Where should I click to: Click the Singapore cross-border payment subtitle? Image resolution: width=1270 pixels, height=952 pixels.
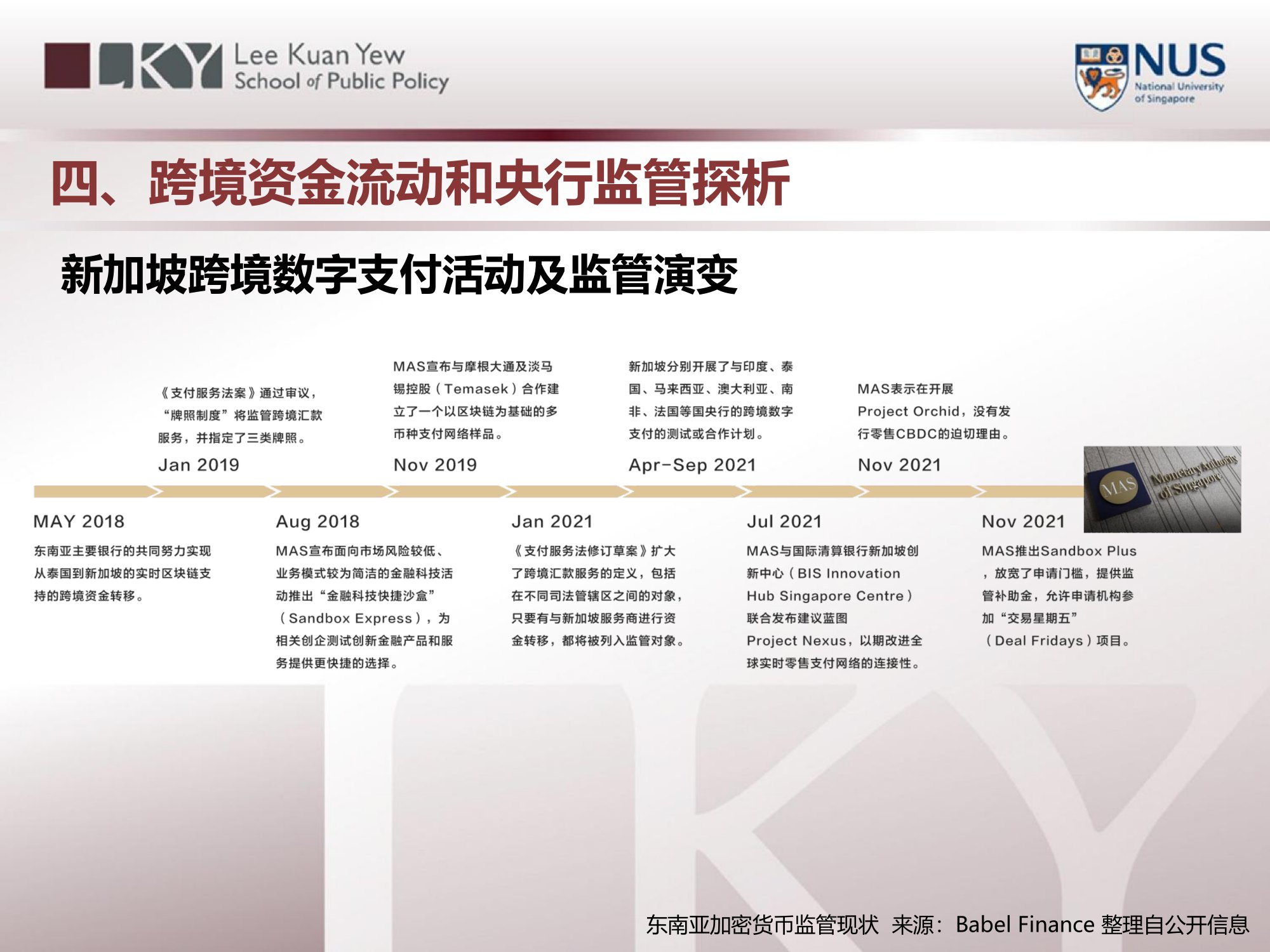399,275
